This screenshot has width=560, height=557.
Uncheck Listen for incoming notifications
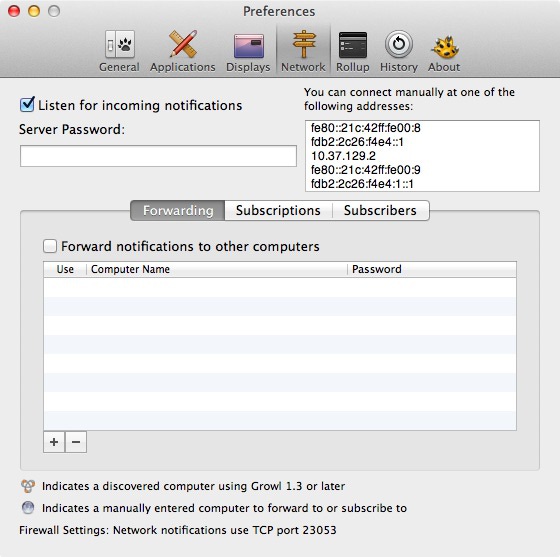coord(27,104)
